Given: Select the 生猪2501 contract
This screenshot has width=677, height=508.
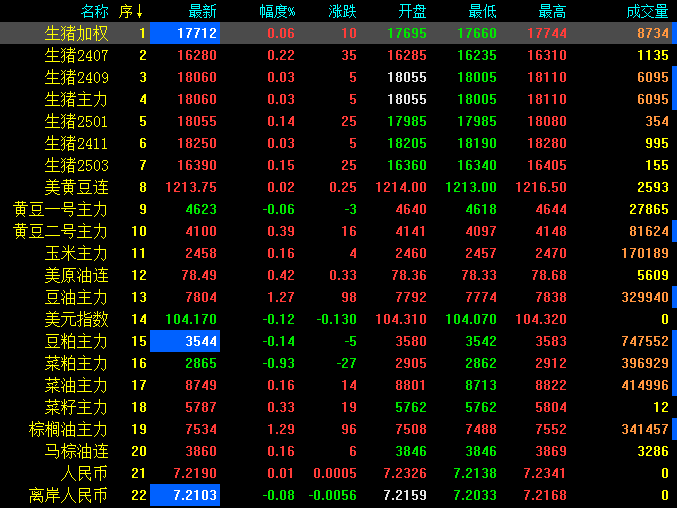Looking at the screenshot, I should [x=76, y=121].
